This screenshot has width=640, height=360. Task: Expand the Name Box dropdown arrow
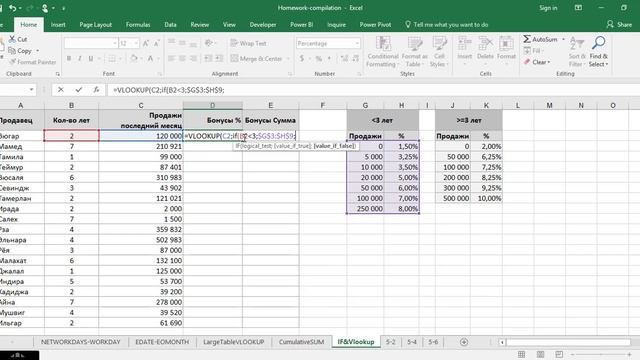(31, 90)
